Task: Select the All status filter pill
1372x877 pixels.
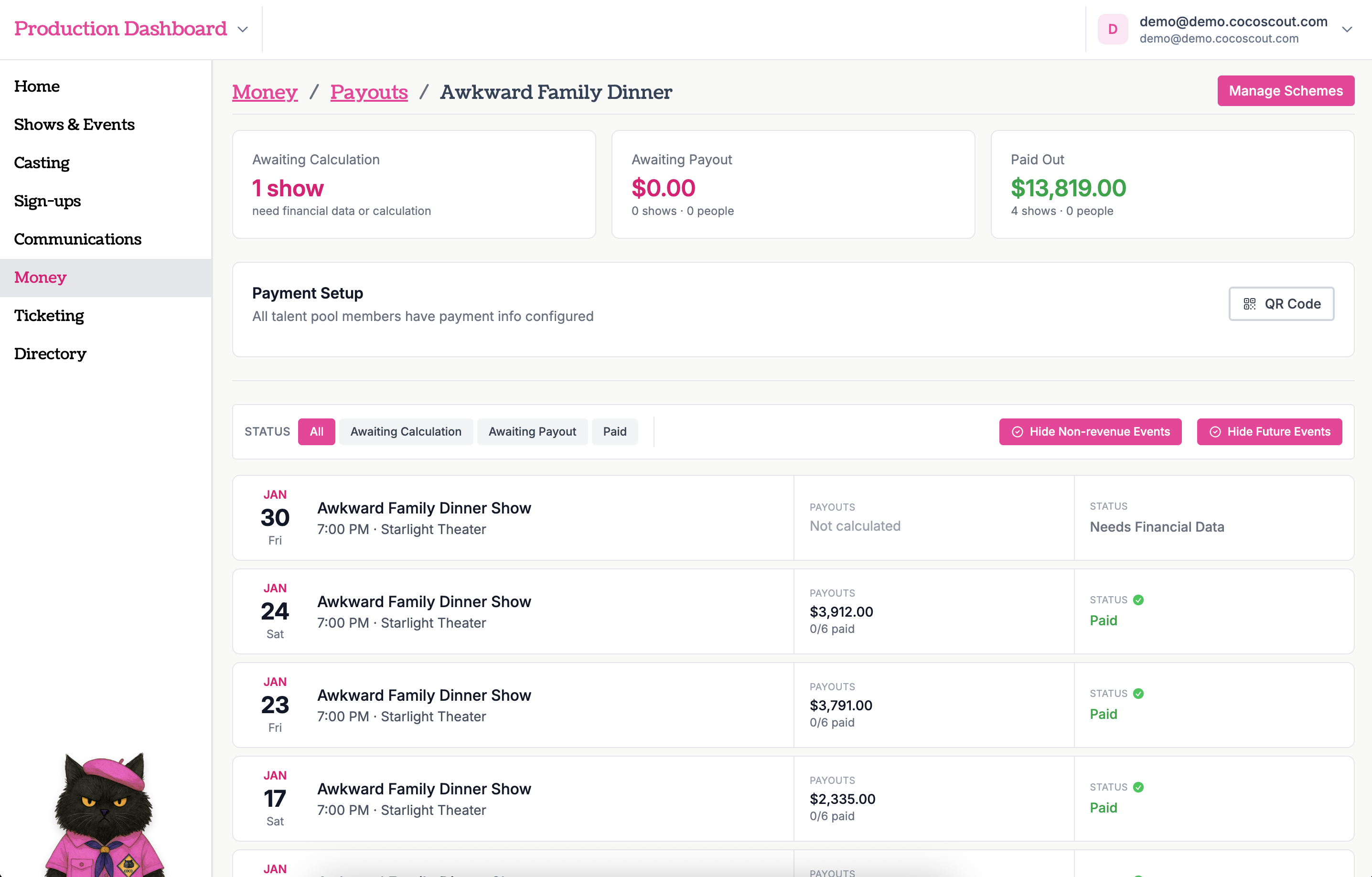Action: pyautogui.click(x=316, y=431)
